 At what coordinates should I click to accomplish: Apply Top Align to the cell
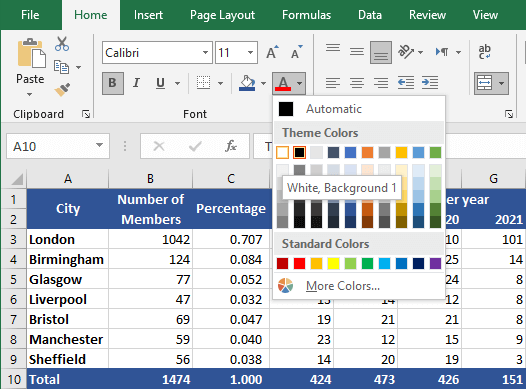333,49
